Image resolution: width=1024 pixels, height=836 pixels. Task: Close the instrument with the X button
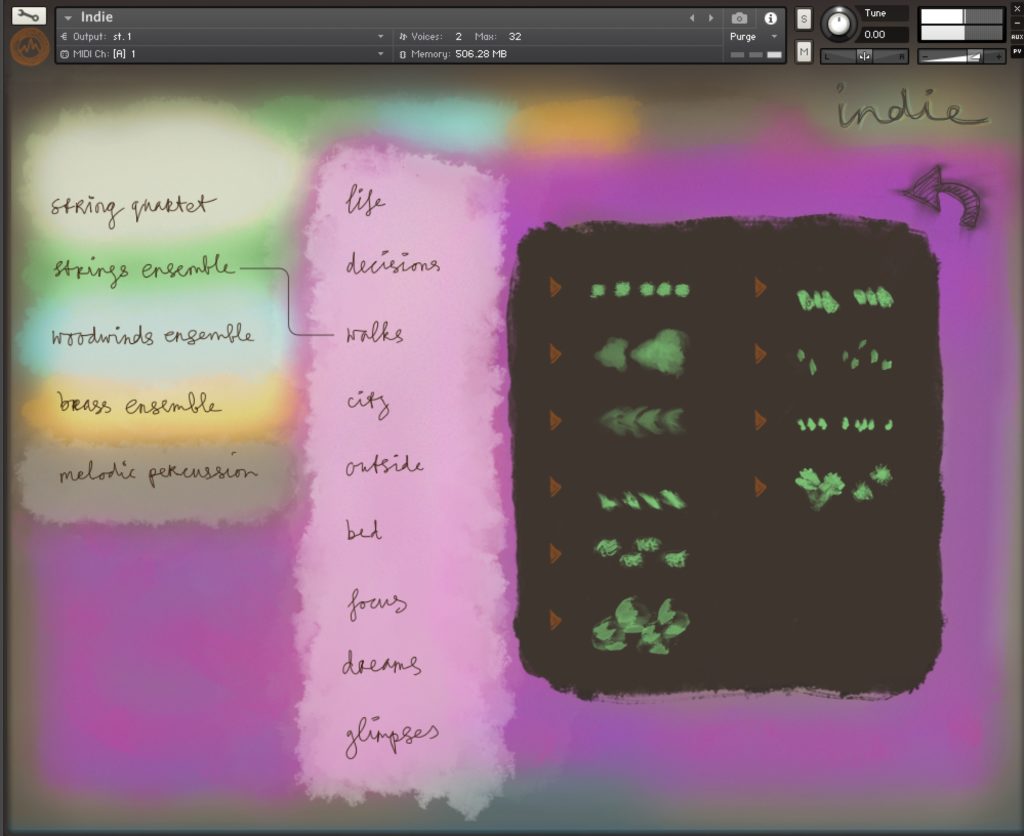pyautogui.click(x=1017, y=8)
